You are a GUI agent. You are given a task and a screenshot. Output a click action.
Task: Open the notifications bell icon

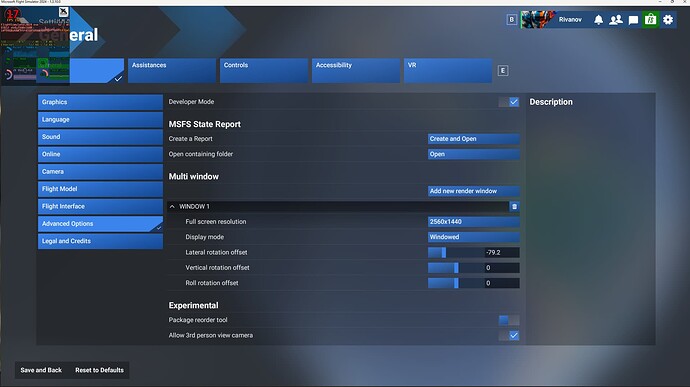598,20
